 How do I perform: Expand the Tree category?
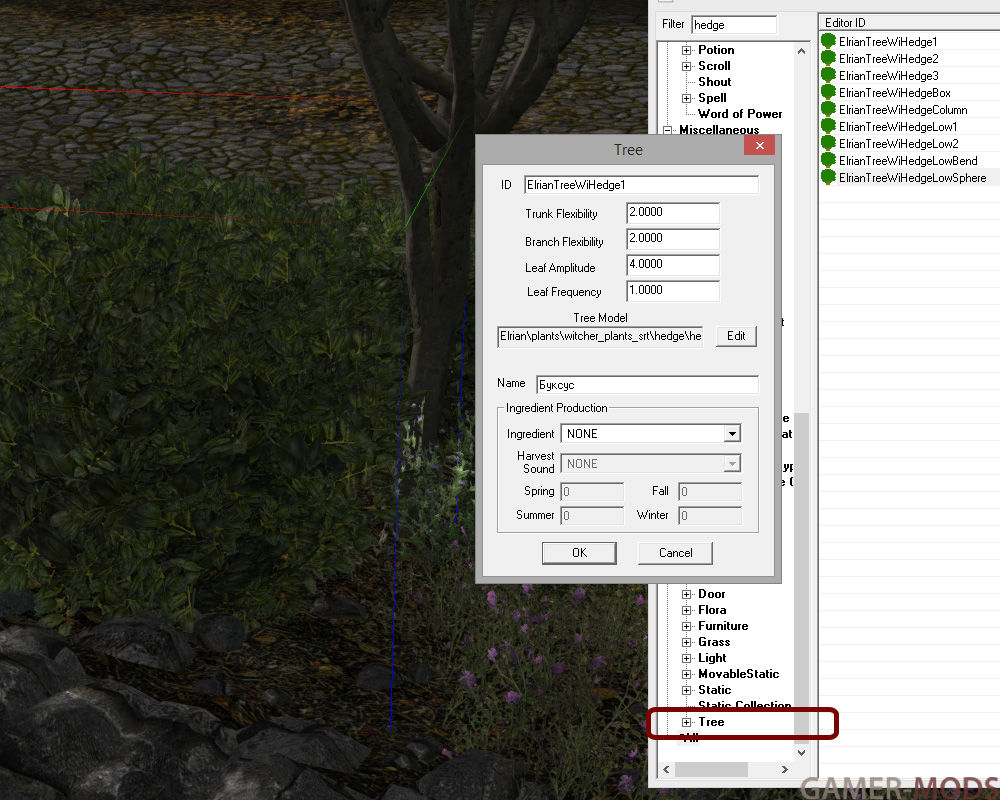coord(686,722)
